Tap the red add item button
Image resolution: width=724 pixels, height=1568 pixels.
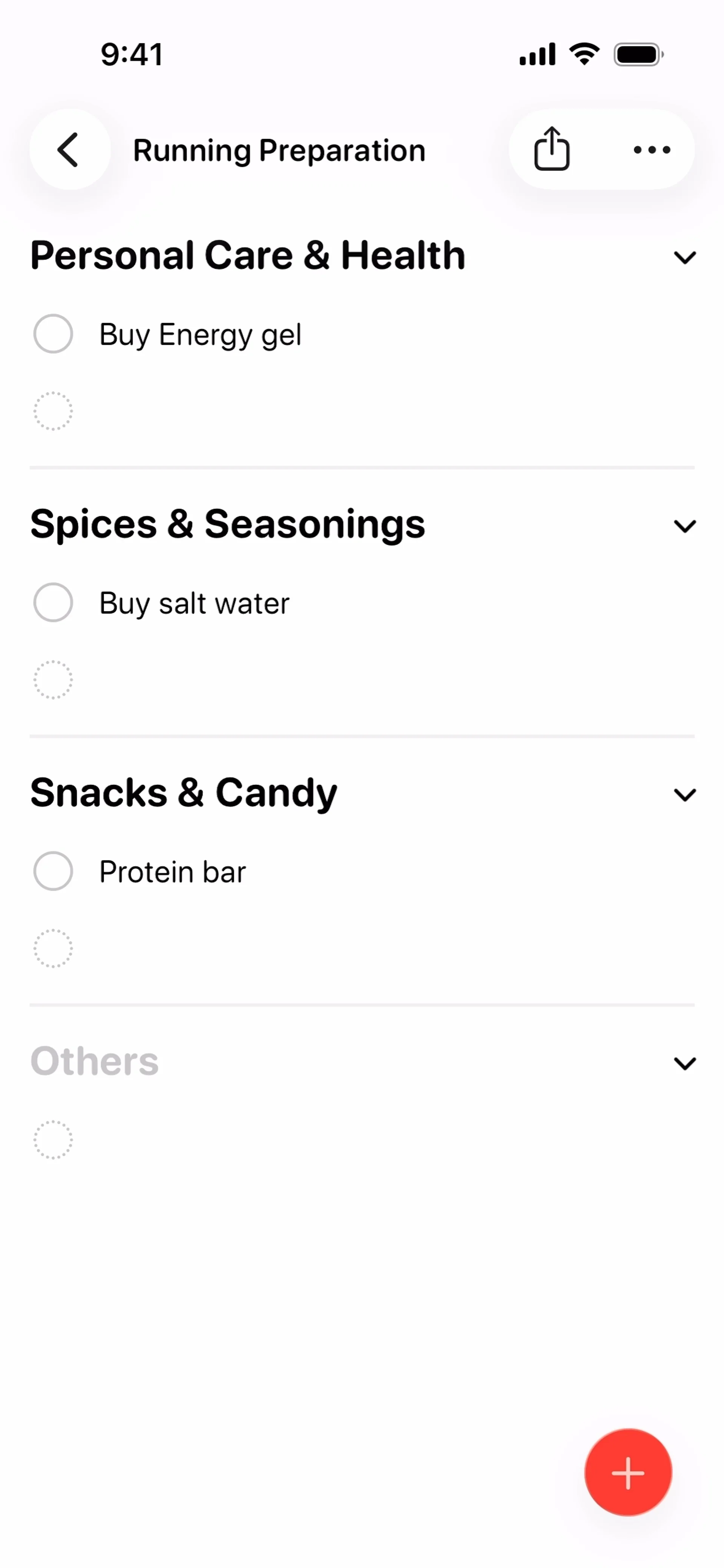point(628,1473)
